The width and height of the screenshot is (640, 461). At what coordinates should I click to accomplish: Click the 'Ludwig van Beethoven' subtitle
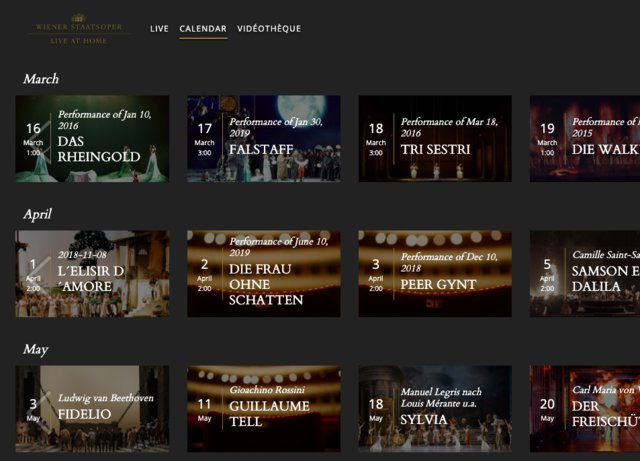click(106, 398)
